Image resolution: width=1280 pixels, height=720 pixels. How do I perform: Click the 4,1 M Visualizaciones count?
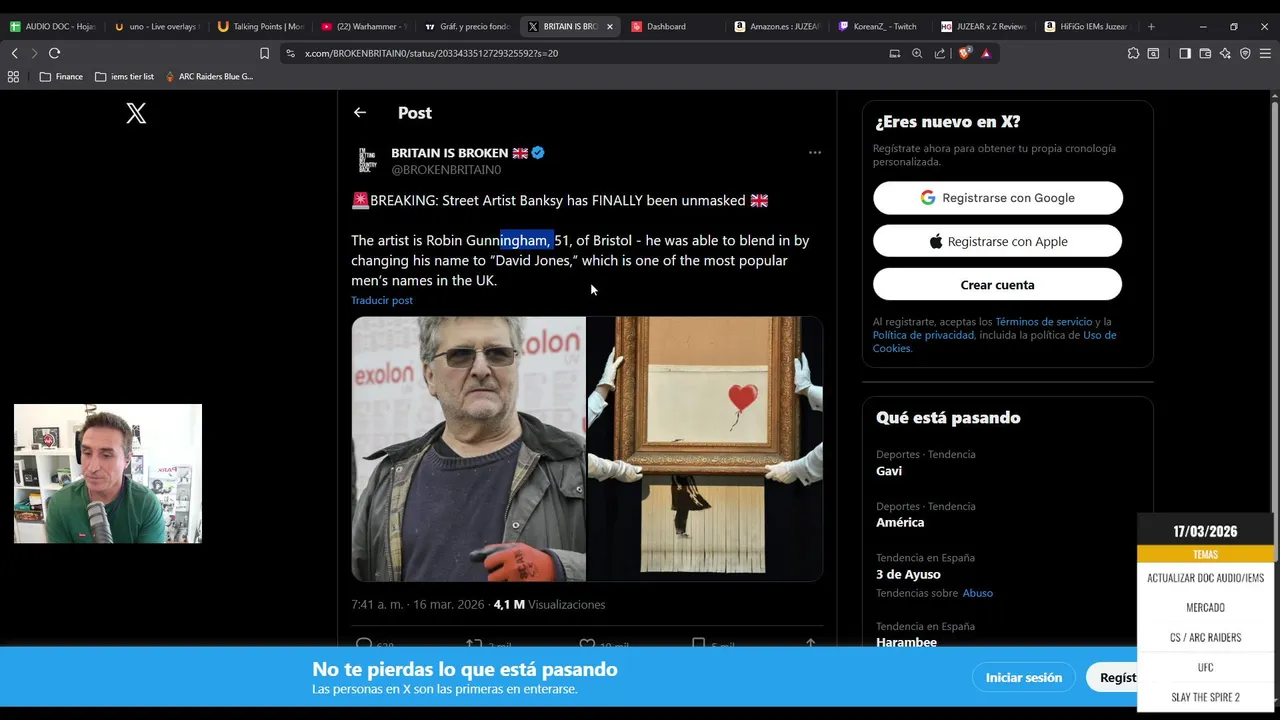coord(549,604)
